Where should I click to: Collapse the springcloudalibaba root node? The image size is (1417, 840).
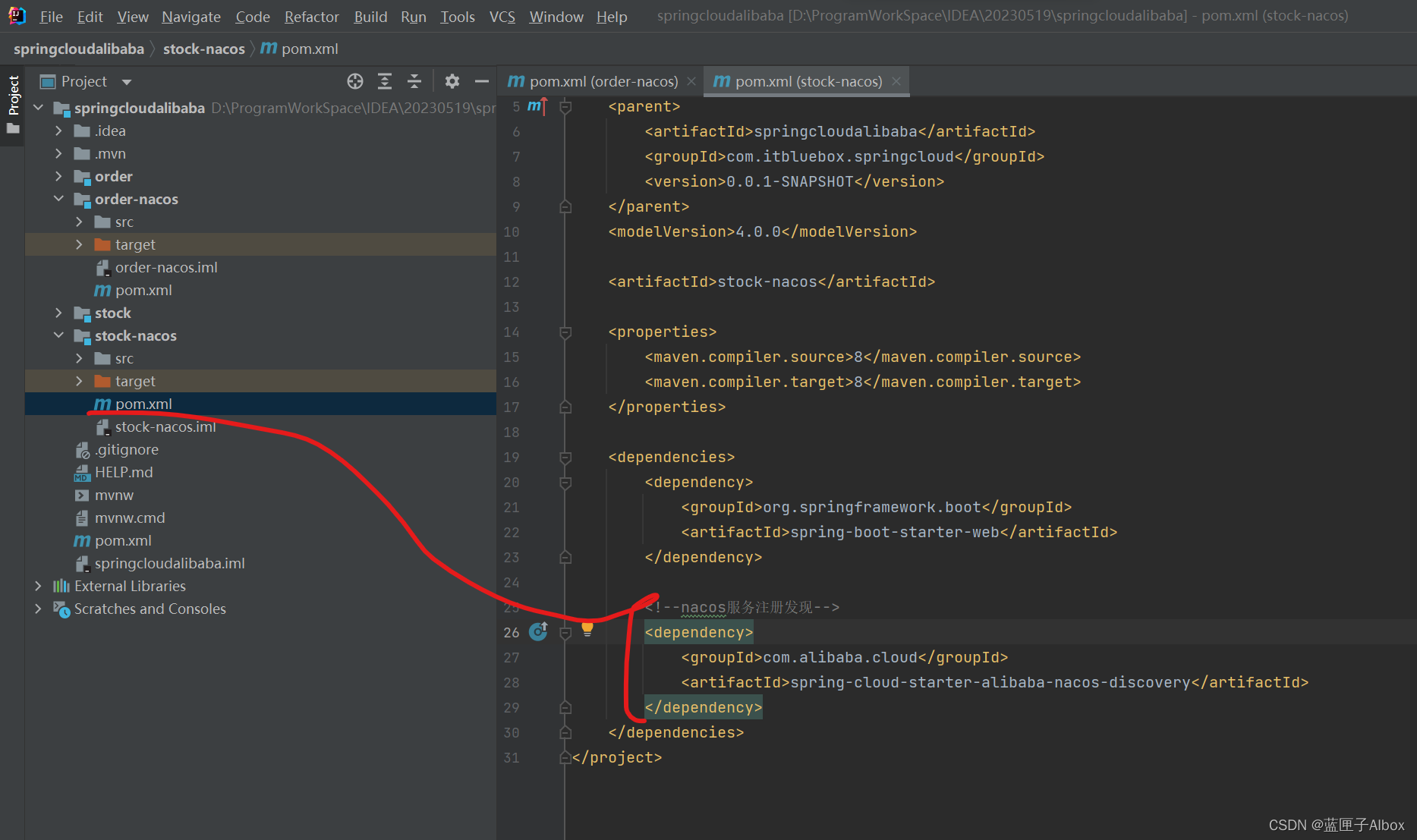coord(38,108)
